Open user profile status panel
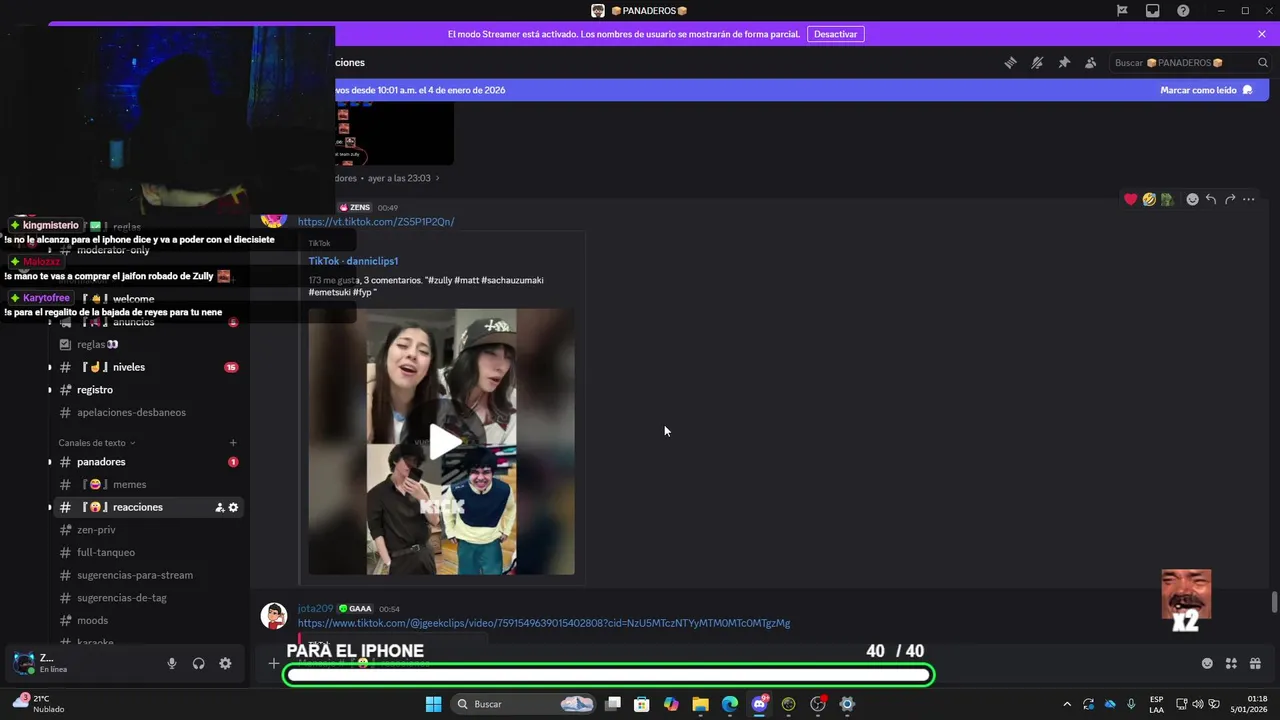 55,663
